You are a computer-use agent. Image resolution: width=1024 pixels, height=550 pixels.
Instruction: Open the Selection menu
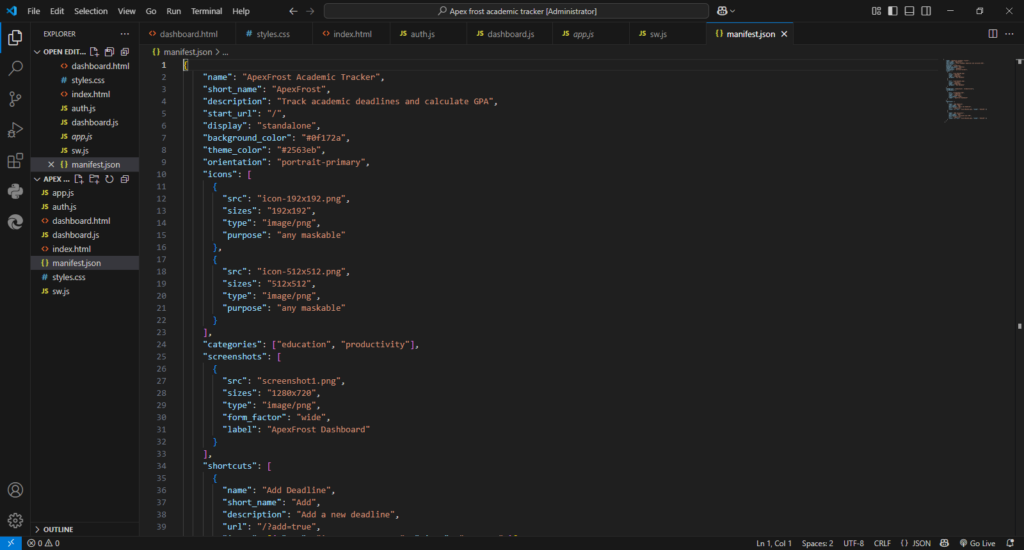click(x=91, y=11)
